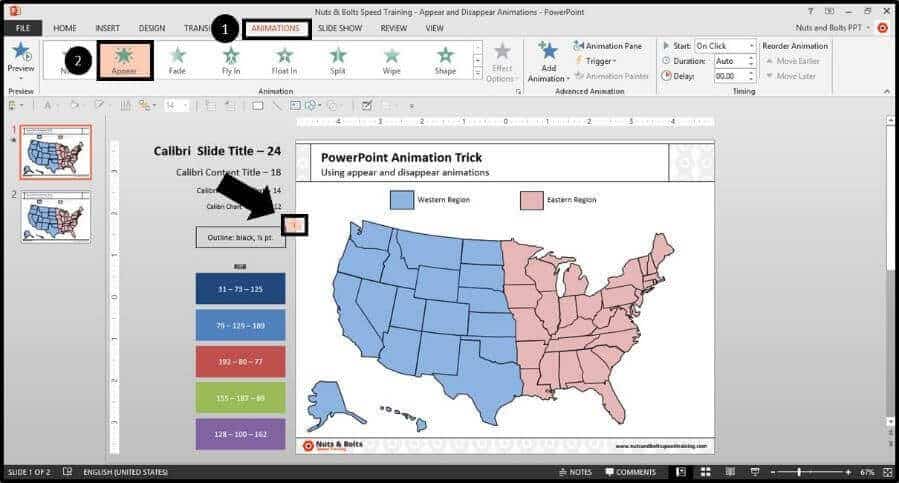Toggle the Comments pane
This screenshot has height=483, width=899.
pyautogui.click(x=631, y=472)
